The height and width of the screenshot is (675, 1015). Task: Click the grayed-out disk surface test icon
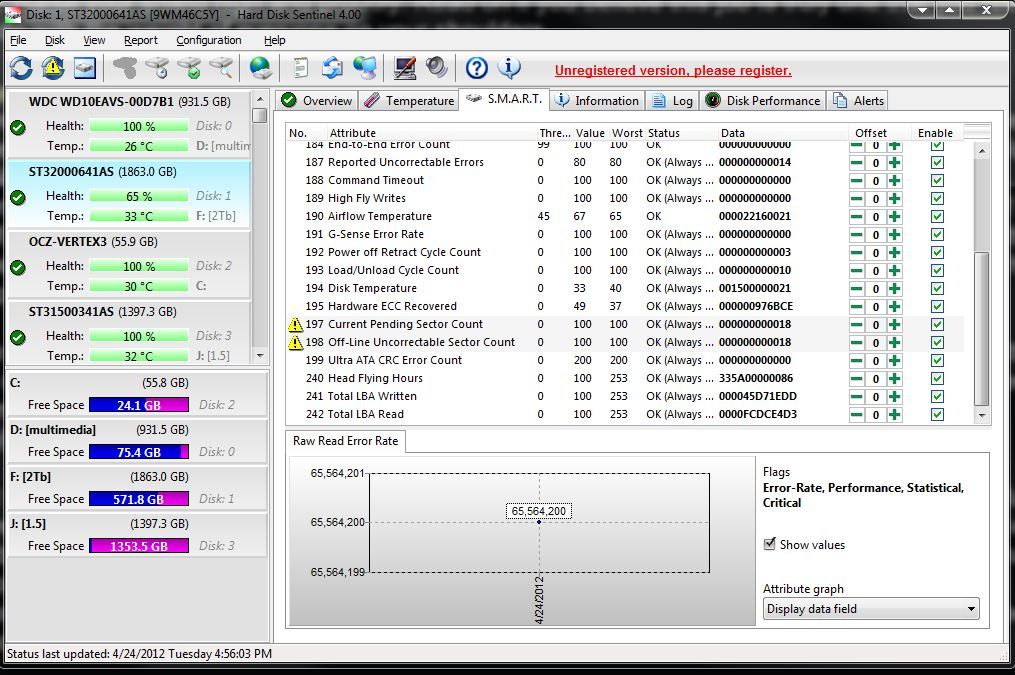125,68
